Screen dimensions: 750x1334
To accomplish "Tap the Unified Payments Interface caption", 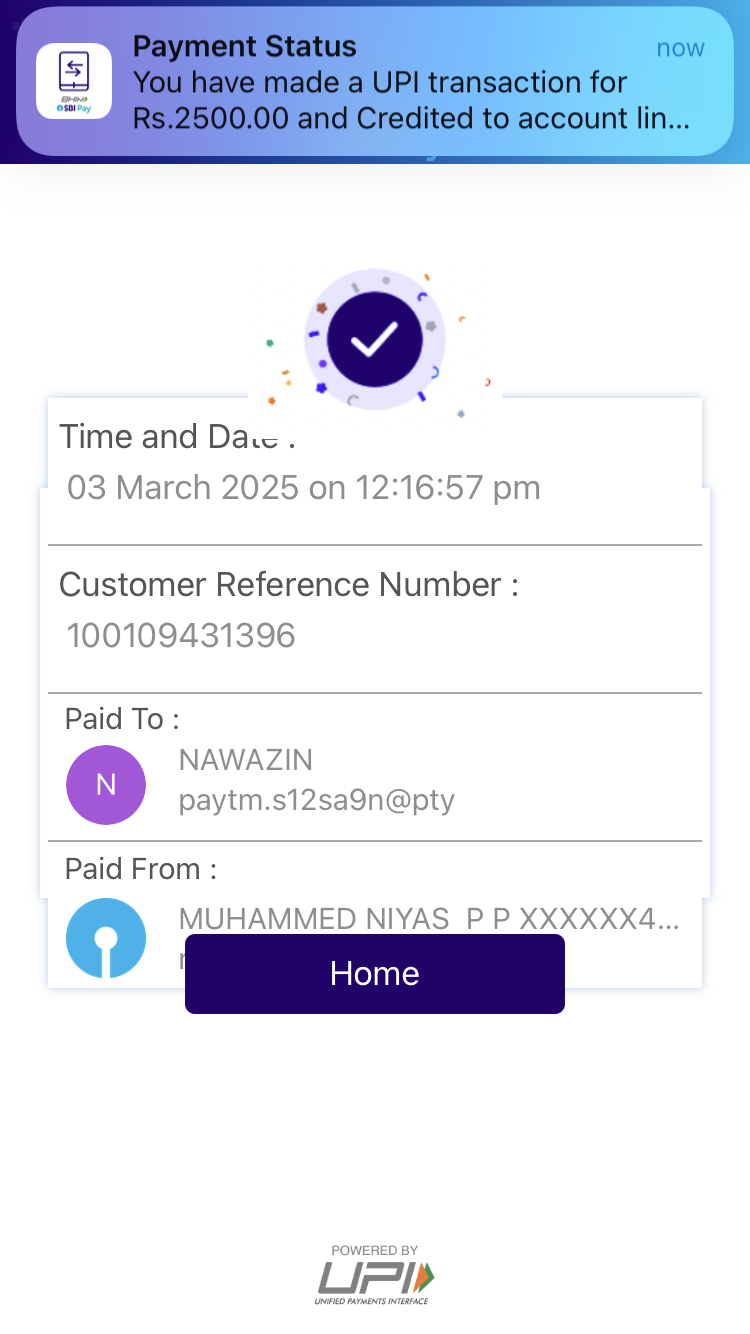I will click(x=371, y=1301).
